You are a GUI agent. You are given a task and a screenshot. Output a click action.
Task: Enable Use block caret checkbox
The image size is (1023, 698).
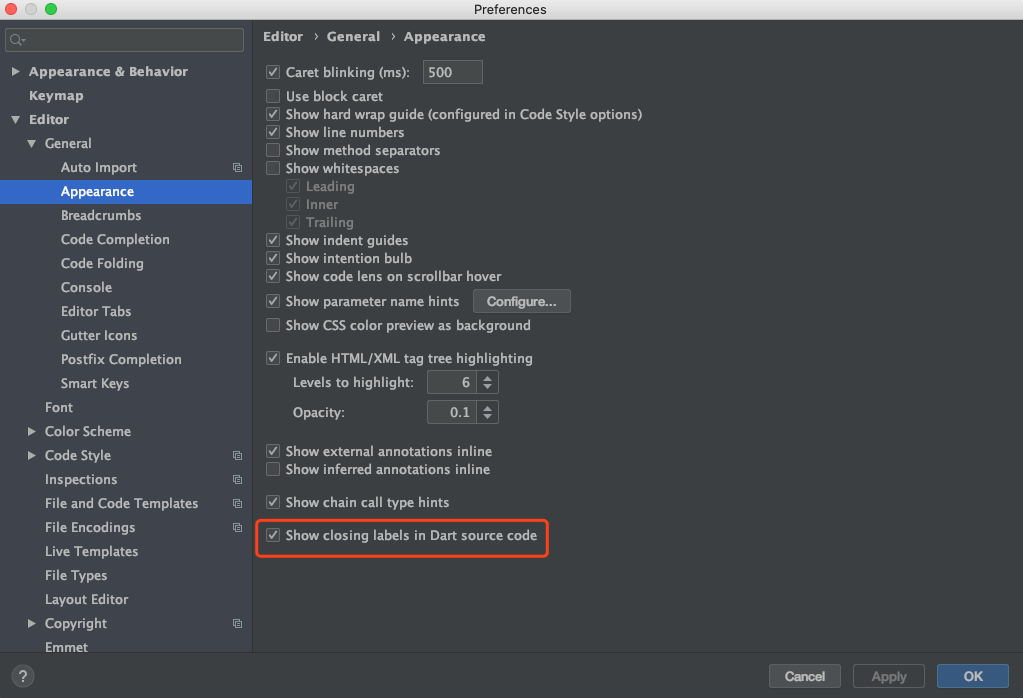pos(273,97)
